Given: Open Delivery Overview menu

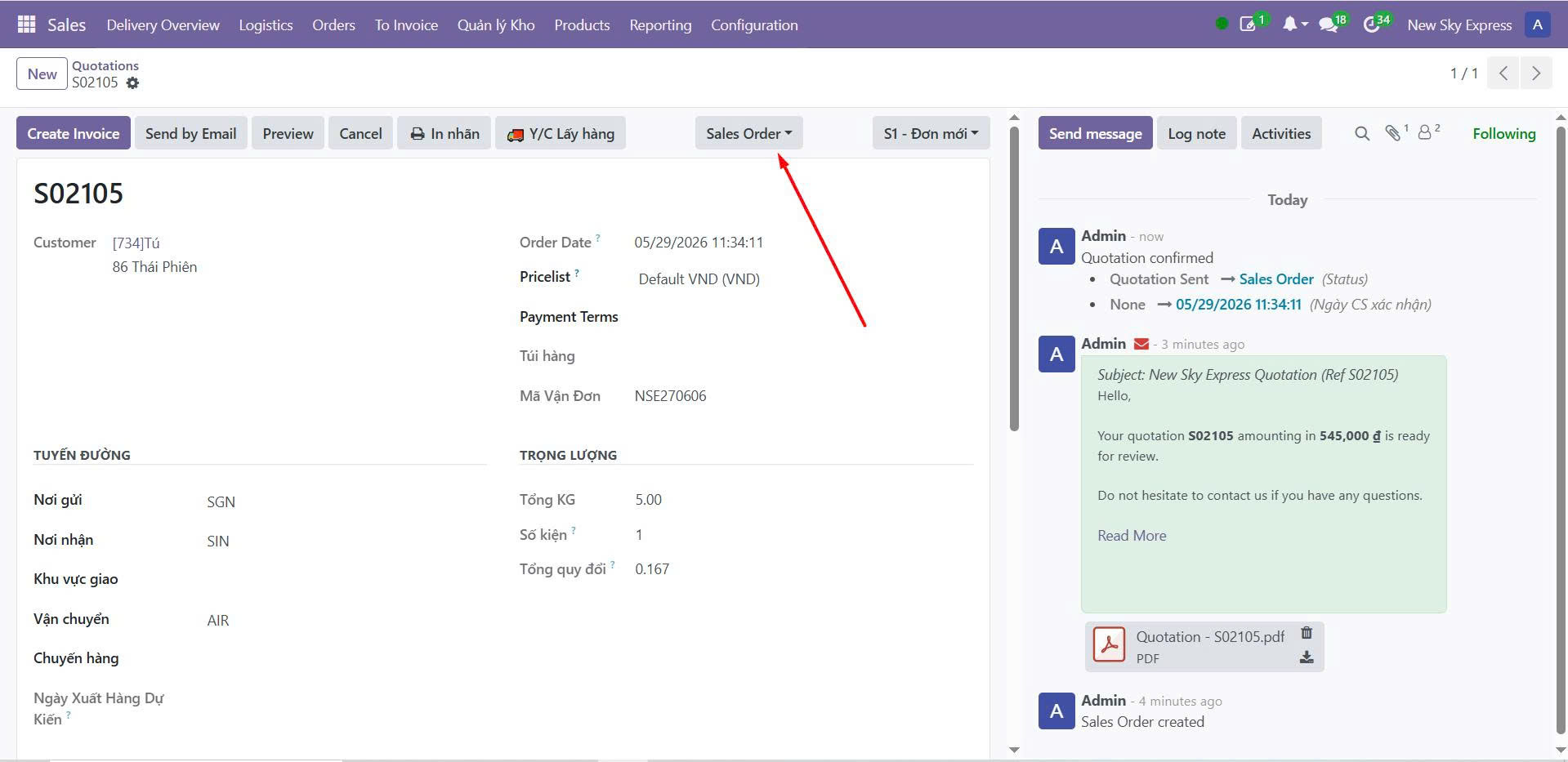Looking at the screenshot, I should (163, 25).
